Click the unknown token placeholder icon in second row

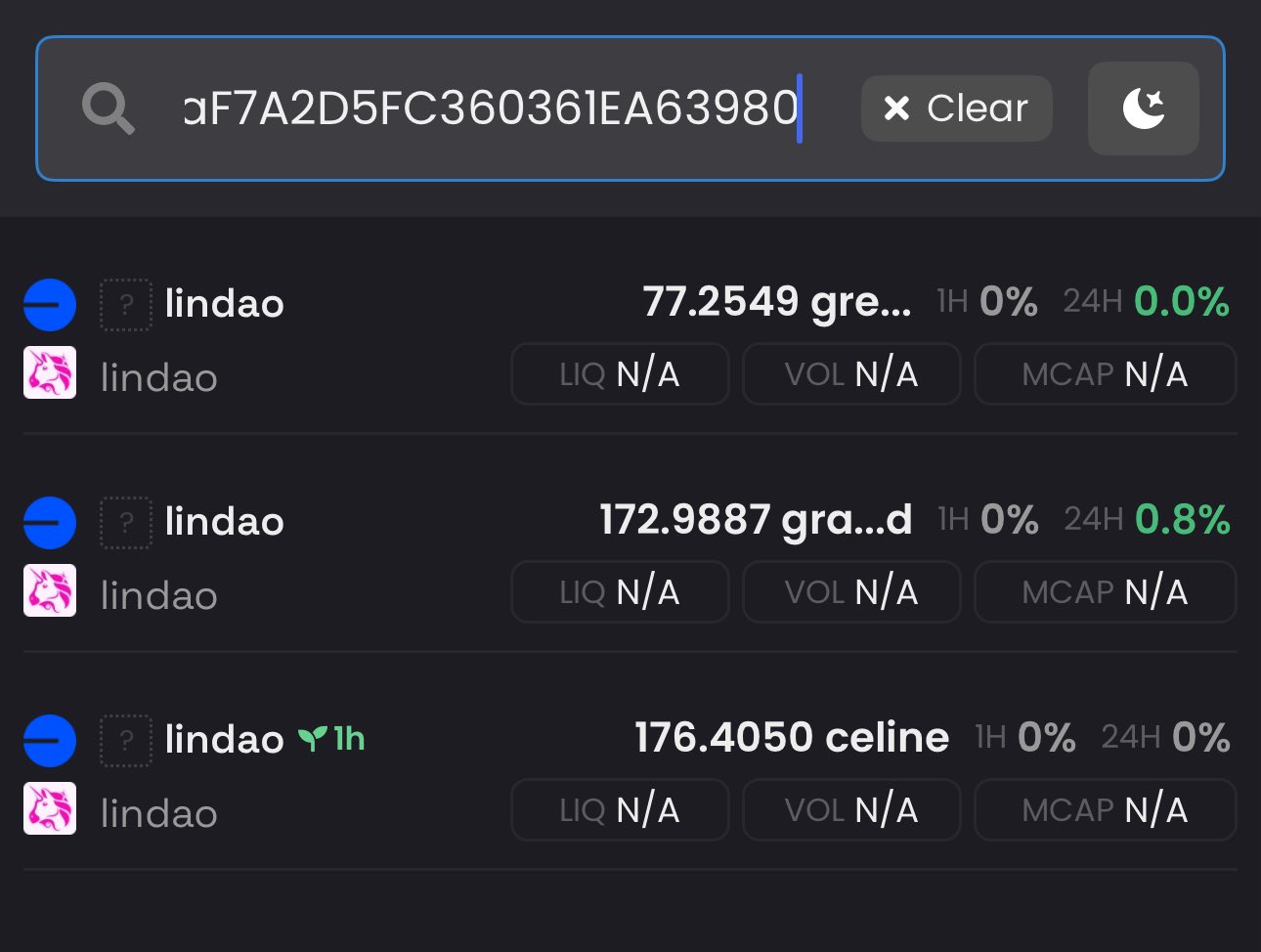[126, 523]
